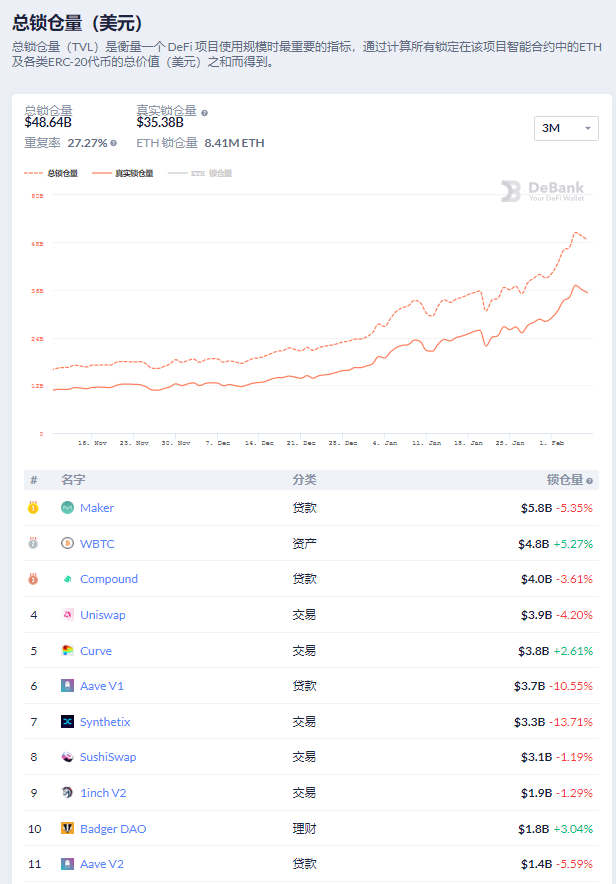The image size is (616, 884).
Task: Click WBTC's +5.27% change value
Action: pyautogui.click(x=573, y=544)
